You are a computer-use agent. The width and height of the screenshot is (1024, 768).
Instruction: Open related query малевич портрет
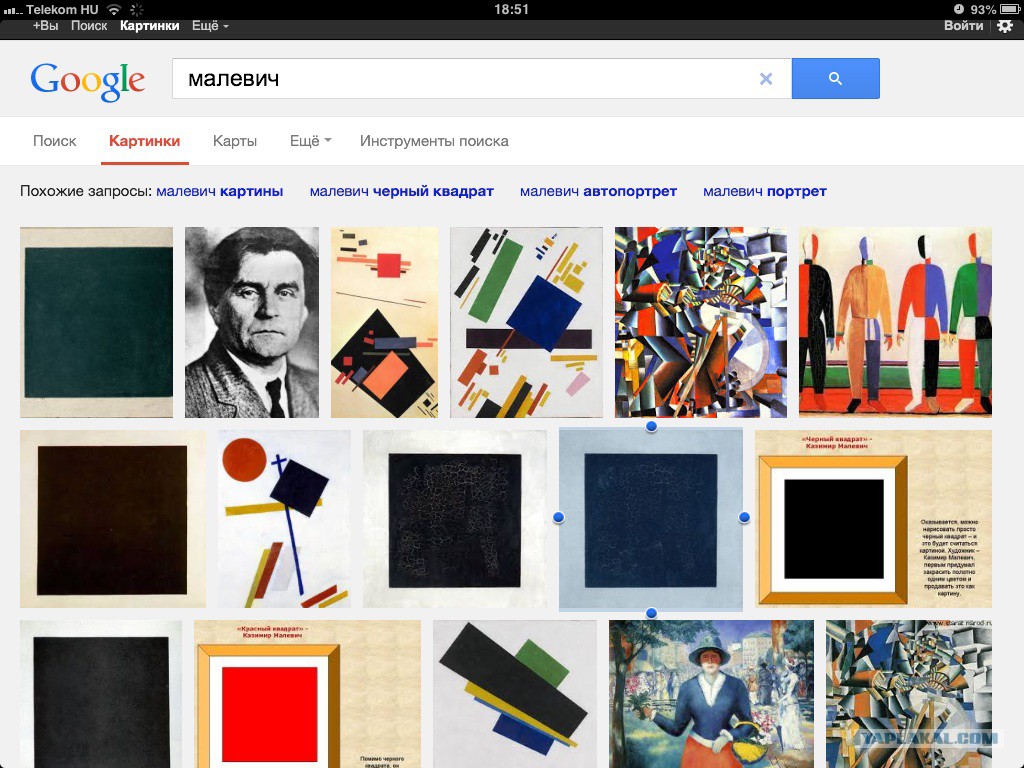tap(765, 191)
